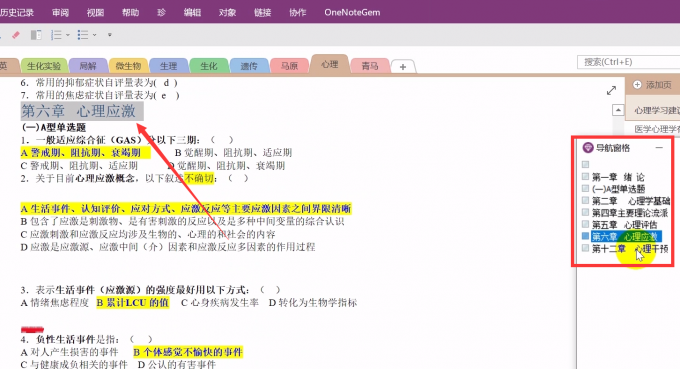
Task: Switch to the 心理 section tab
Action: 330,65
